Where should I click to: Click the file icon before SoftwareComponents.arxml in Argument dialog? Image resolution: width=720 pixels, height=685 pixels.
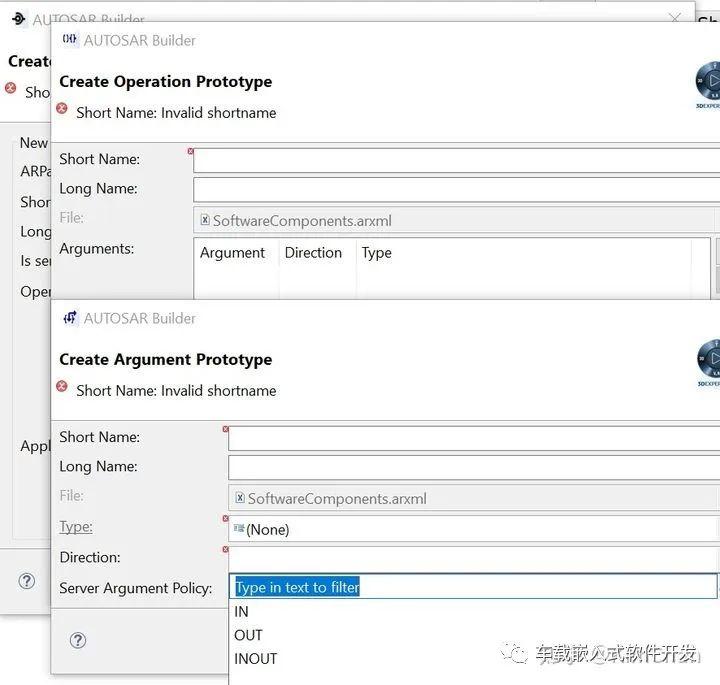pos(240,498)
